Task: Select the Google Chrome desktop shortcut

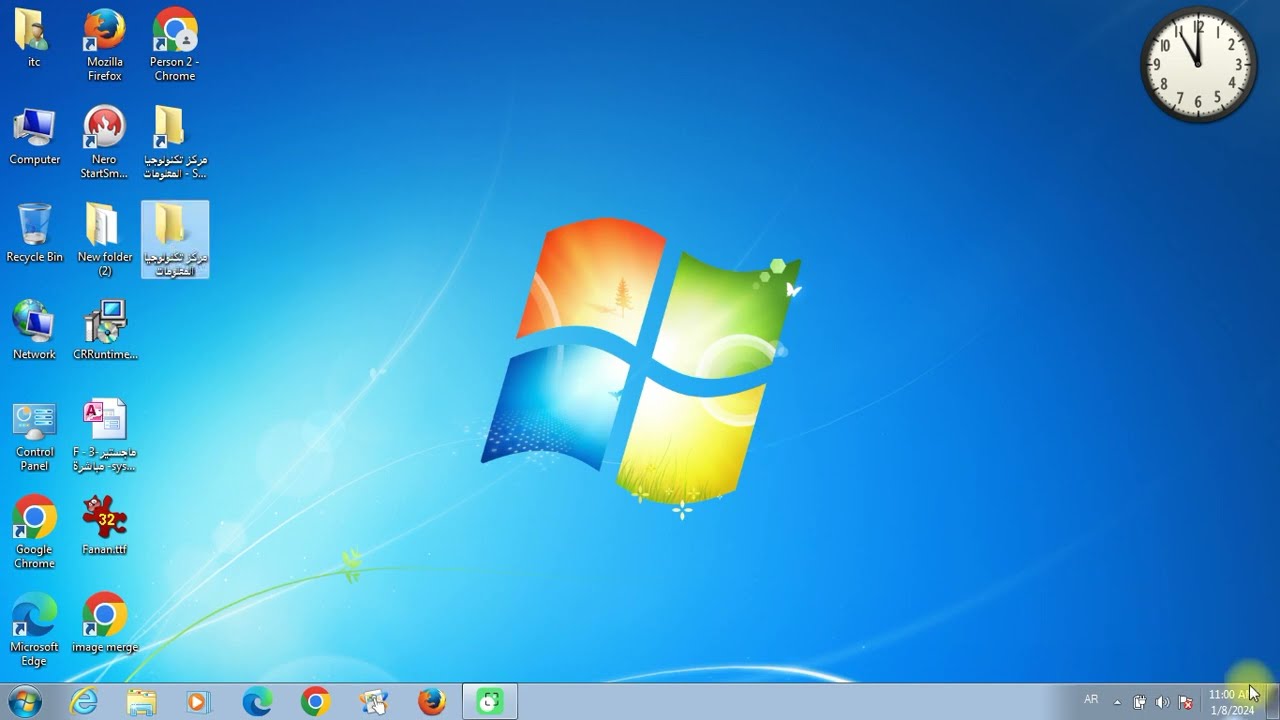Action: click(34, 533)
